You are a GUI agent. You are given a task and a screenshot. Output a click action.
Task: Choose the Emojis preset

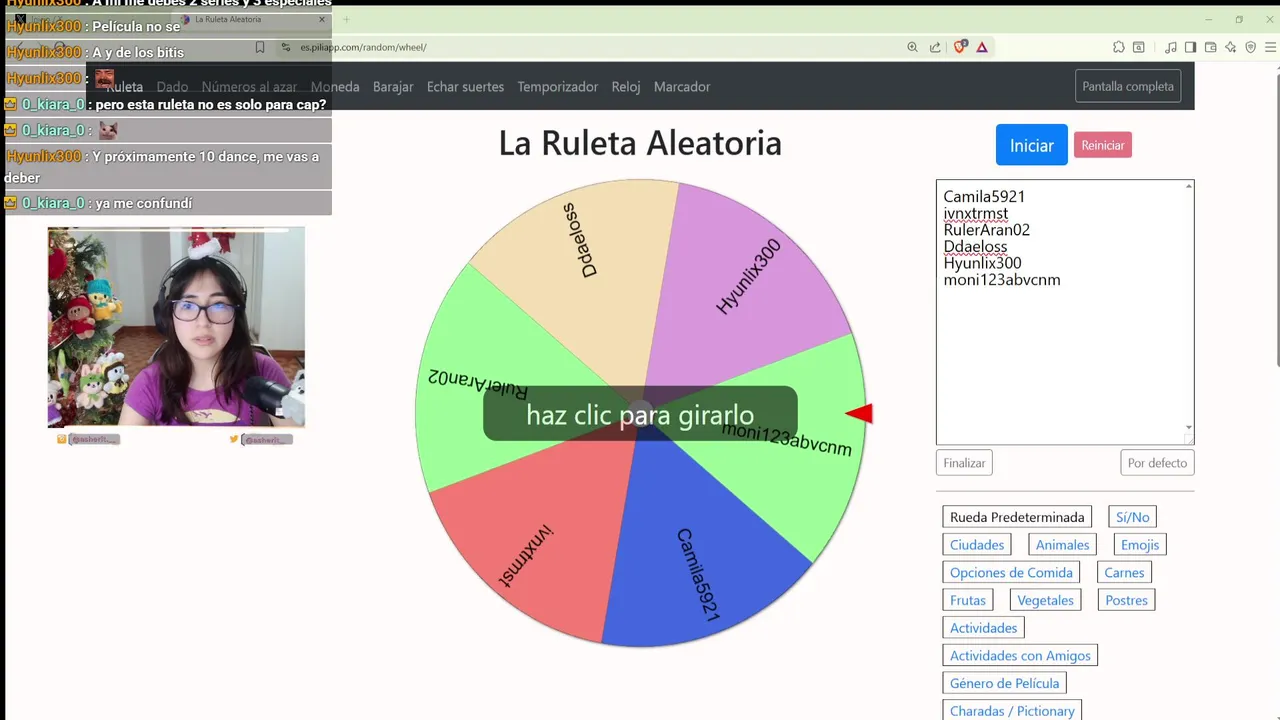[1140, 545]
